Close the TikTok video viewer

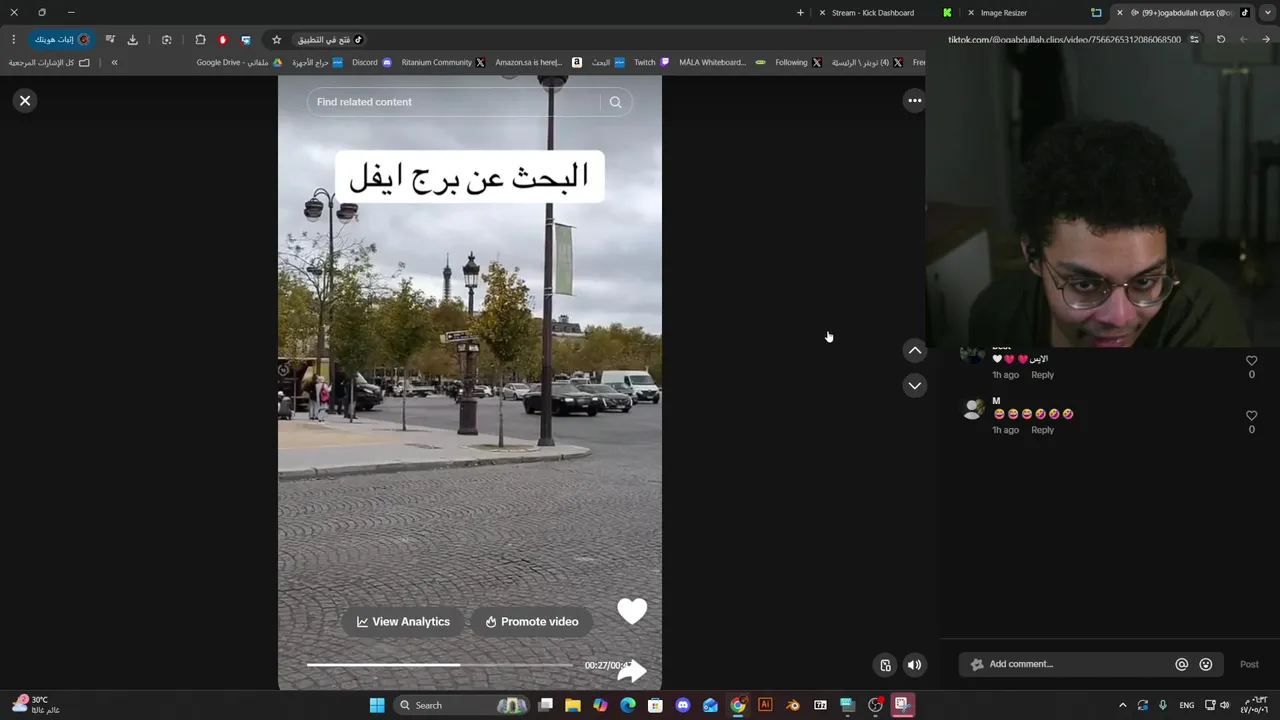[x=25, y=101]
